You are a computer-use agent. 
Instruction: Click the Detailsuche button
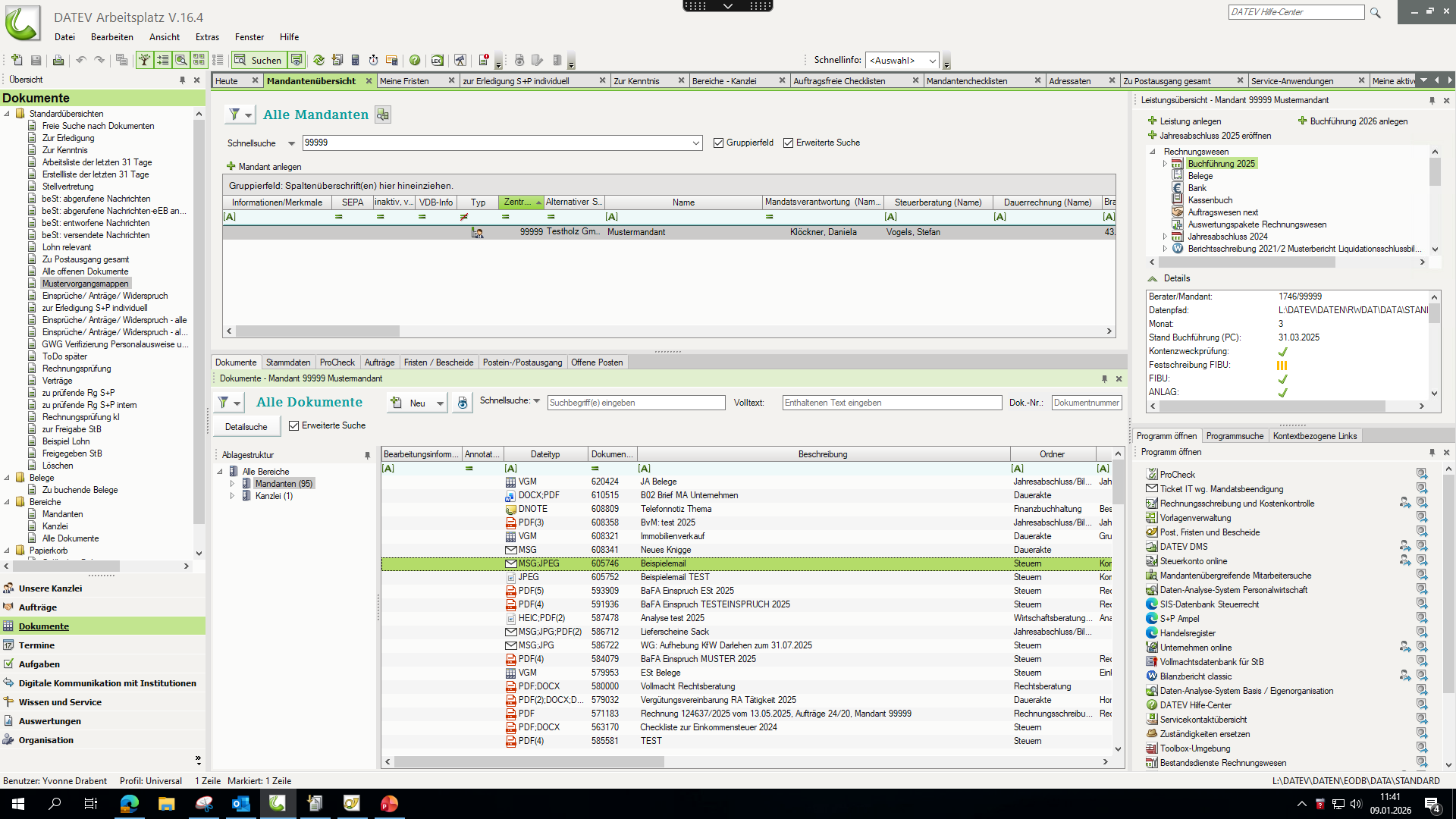pos(246,426)
